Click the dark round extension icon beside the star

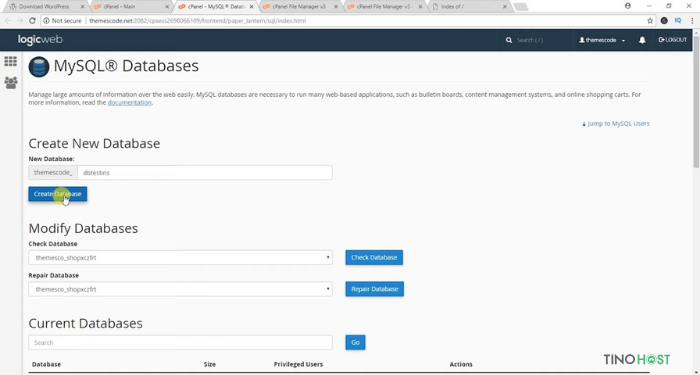[x=664, y=21]
